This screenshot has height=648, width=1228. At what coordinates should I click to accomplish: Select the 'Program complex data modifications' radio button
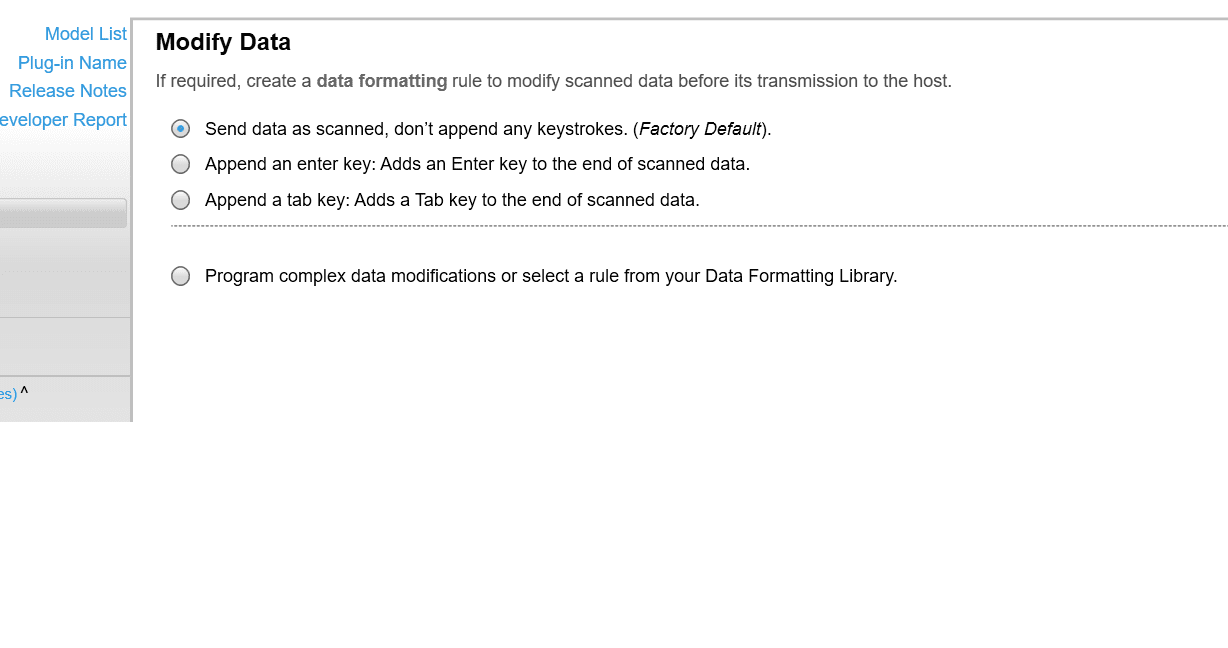[x=180, y=276]
